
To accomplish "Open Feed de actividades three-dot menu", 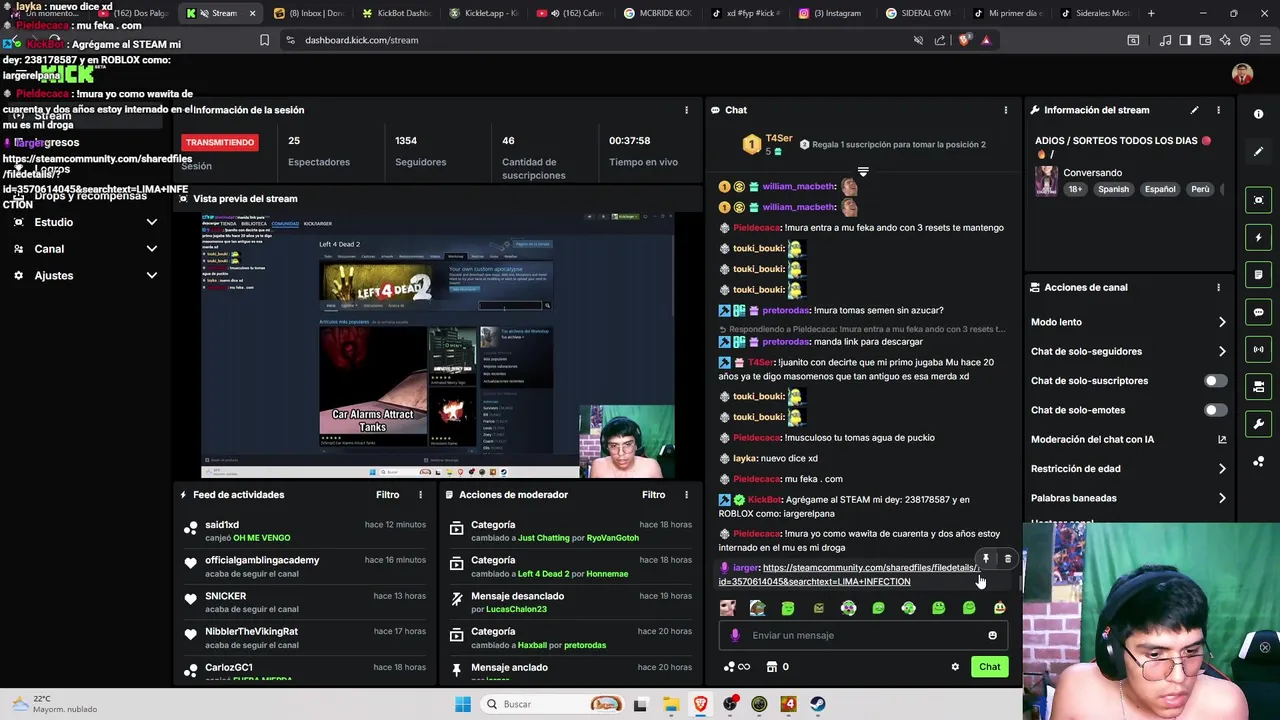I will (420, 495).
